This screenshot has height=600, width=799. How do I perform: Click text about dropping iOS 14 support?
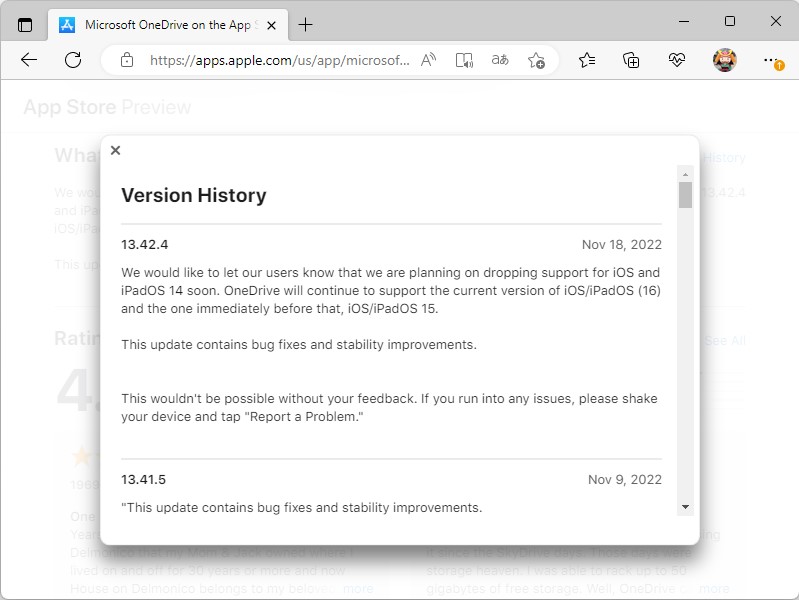(x=391, y=291)
